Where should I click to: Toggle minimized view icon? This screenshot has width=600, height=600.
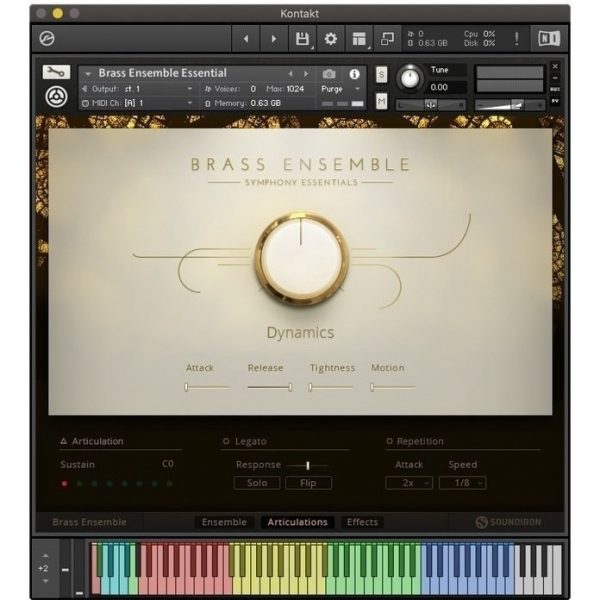(387, 39)
